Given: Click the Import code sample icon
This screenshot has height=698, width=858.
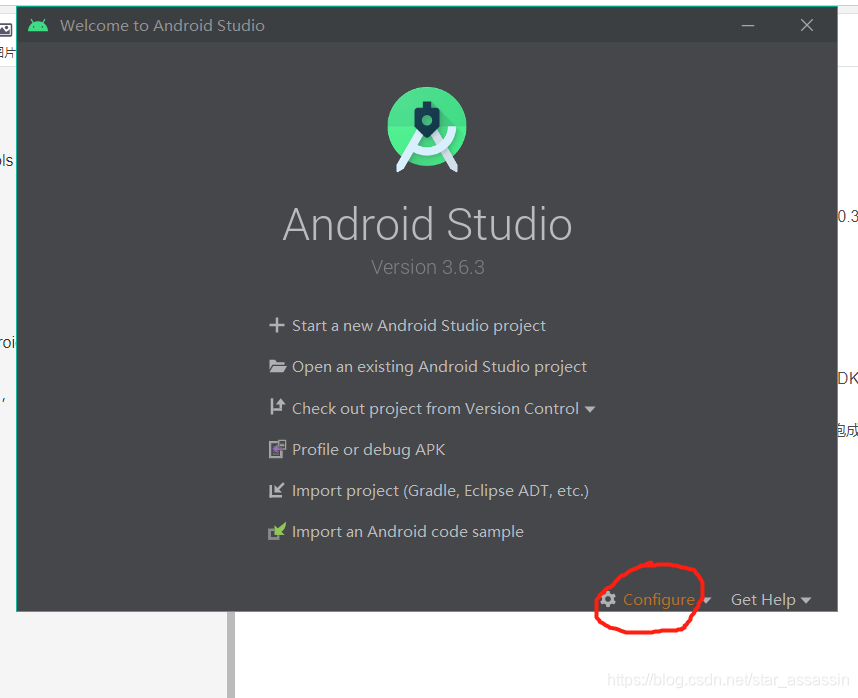Looking at the screenshot, I should [x=277, y=531].
